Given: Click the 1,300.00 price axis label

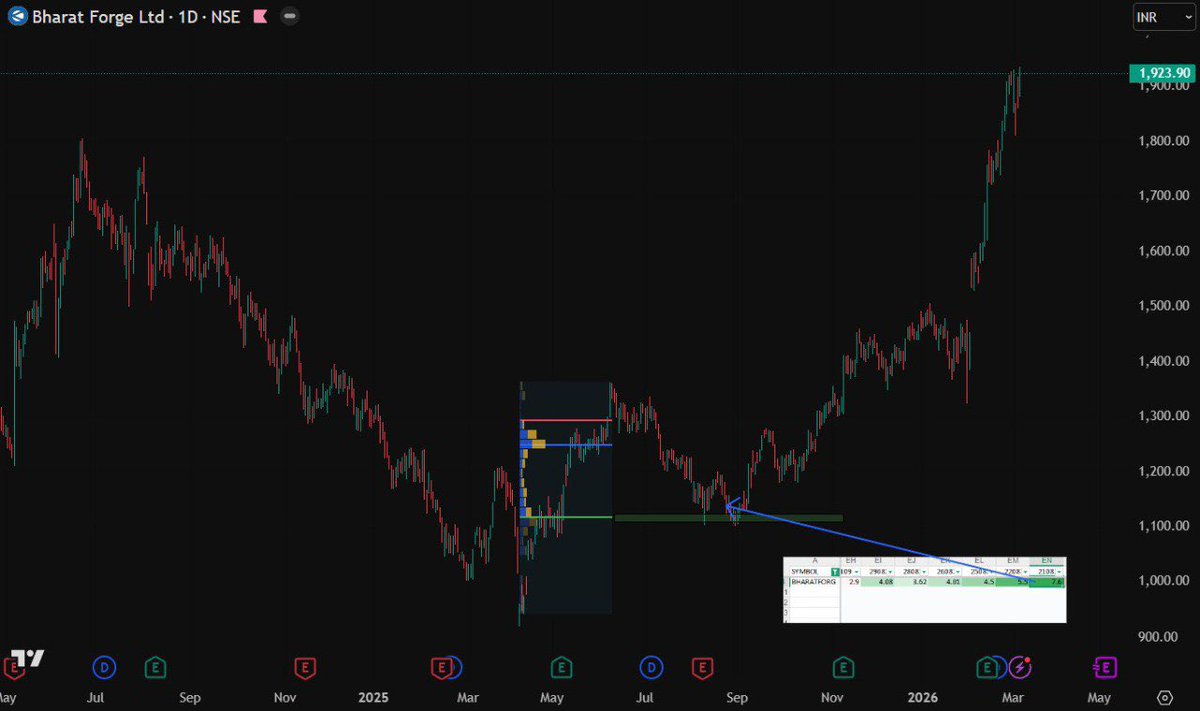Looking at the screenshot, I should point(1164,416).
